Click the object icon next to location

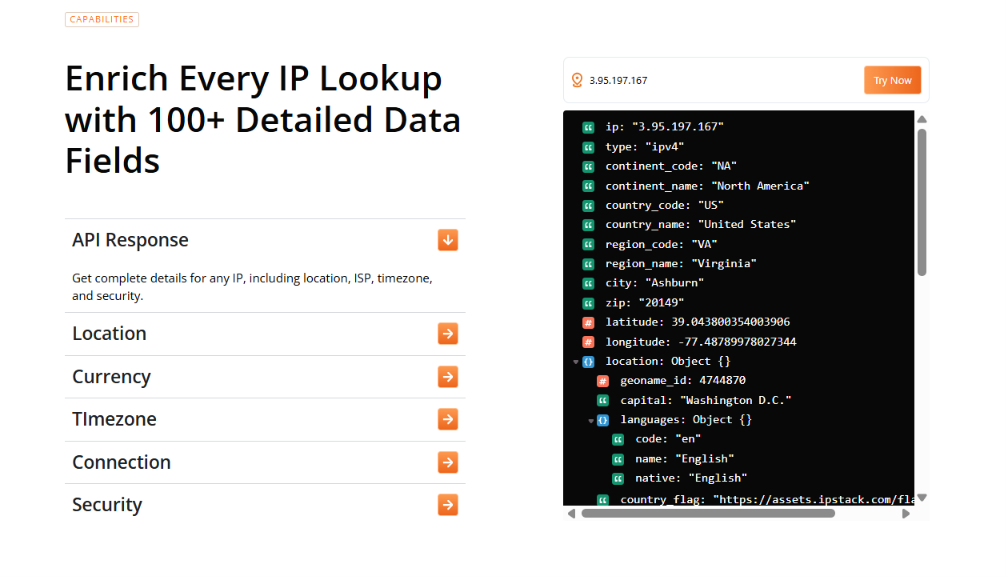[x=588, y=362]
